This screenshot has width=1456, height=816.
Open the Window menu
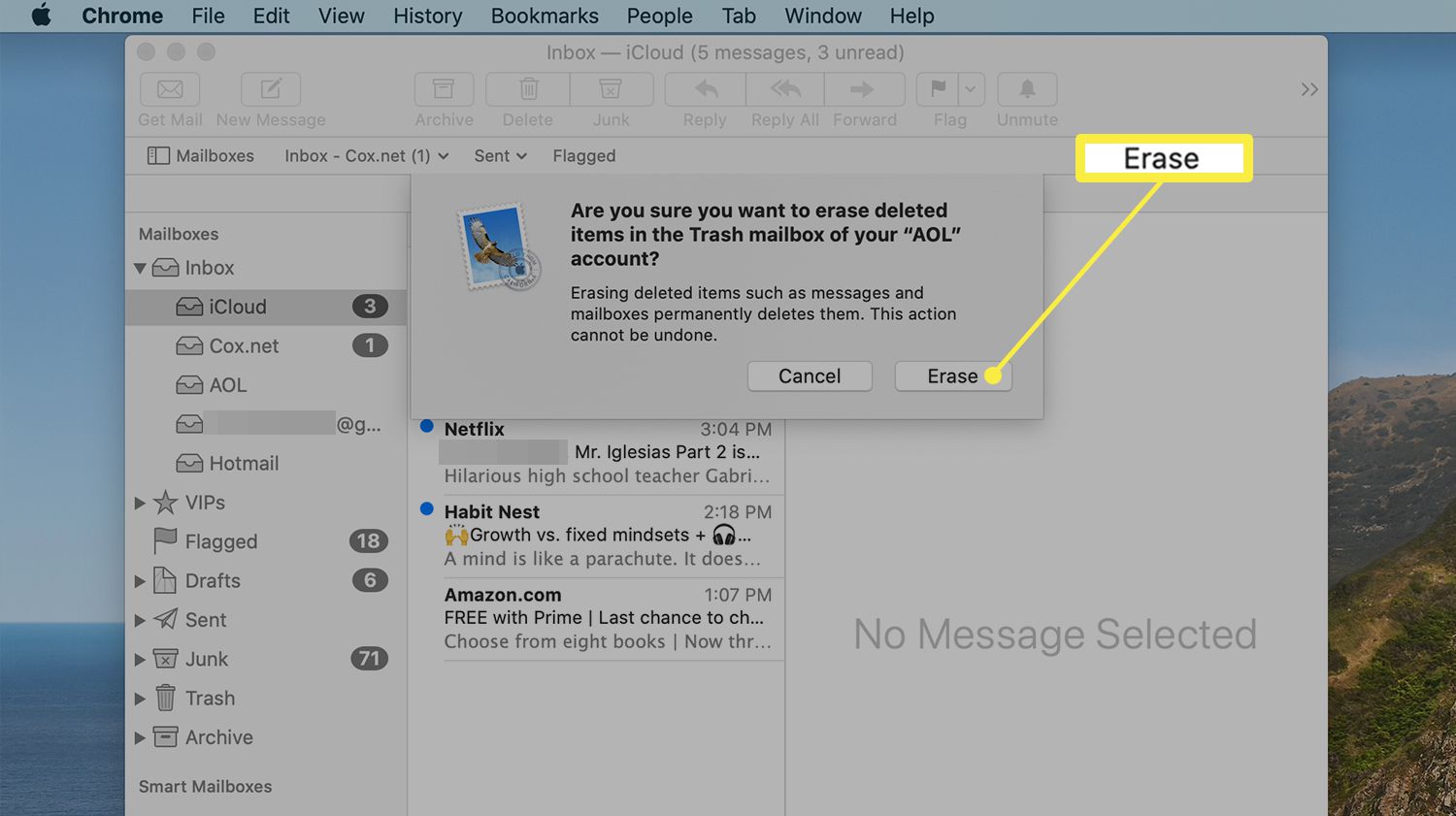pos(823,16)
